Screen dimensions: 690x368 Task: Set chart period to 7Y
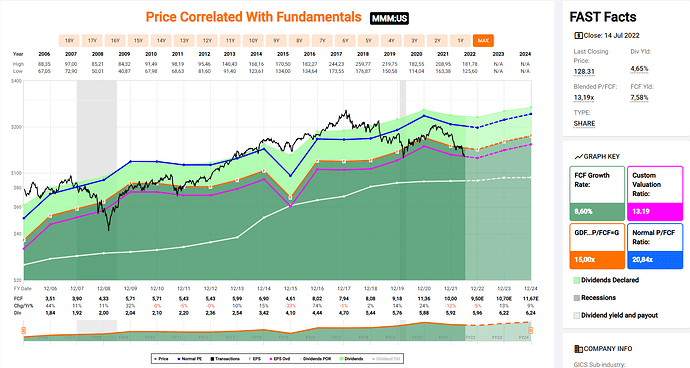[322, 40]
